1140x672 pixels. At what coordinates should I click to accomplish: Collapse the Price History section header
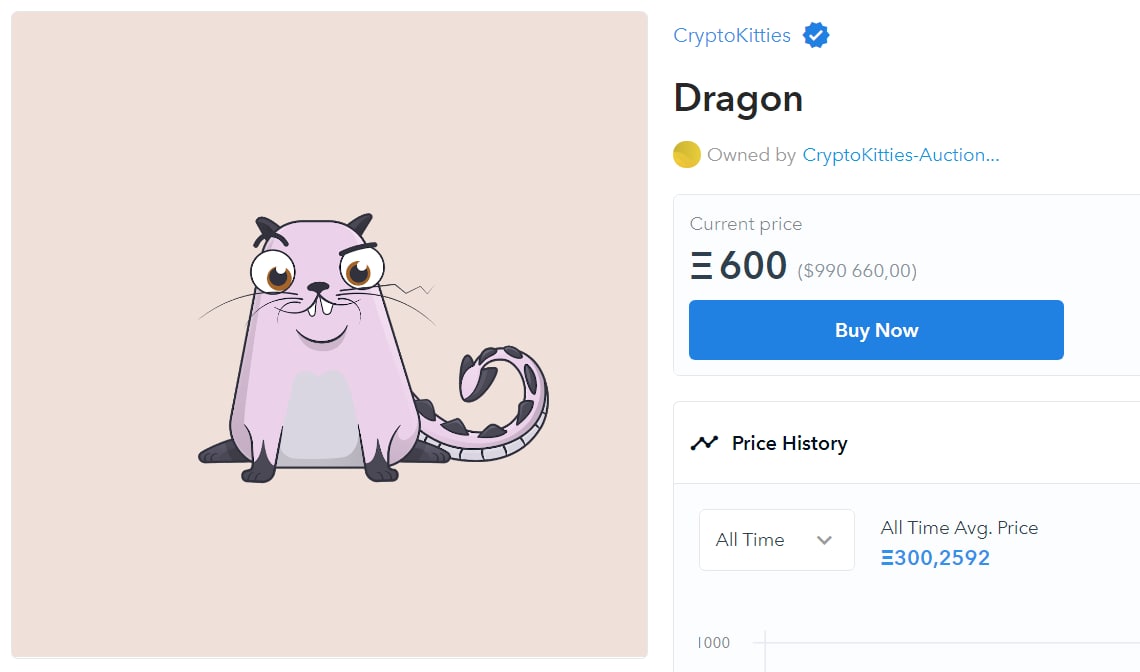point(789,443)
